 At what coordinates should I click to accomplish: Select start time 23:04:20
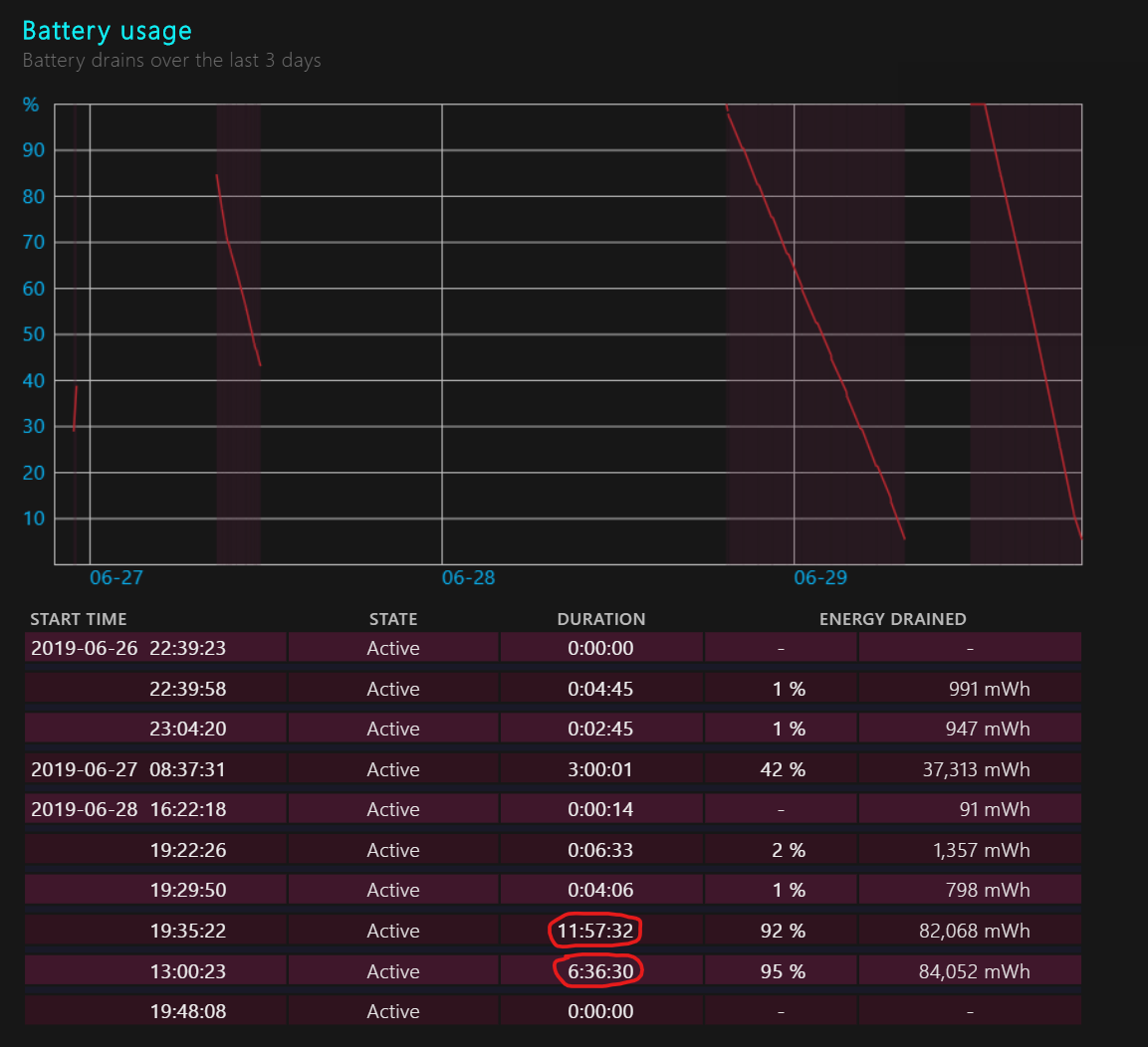click(x=187, y=729)
